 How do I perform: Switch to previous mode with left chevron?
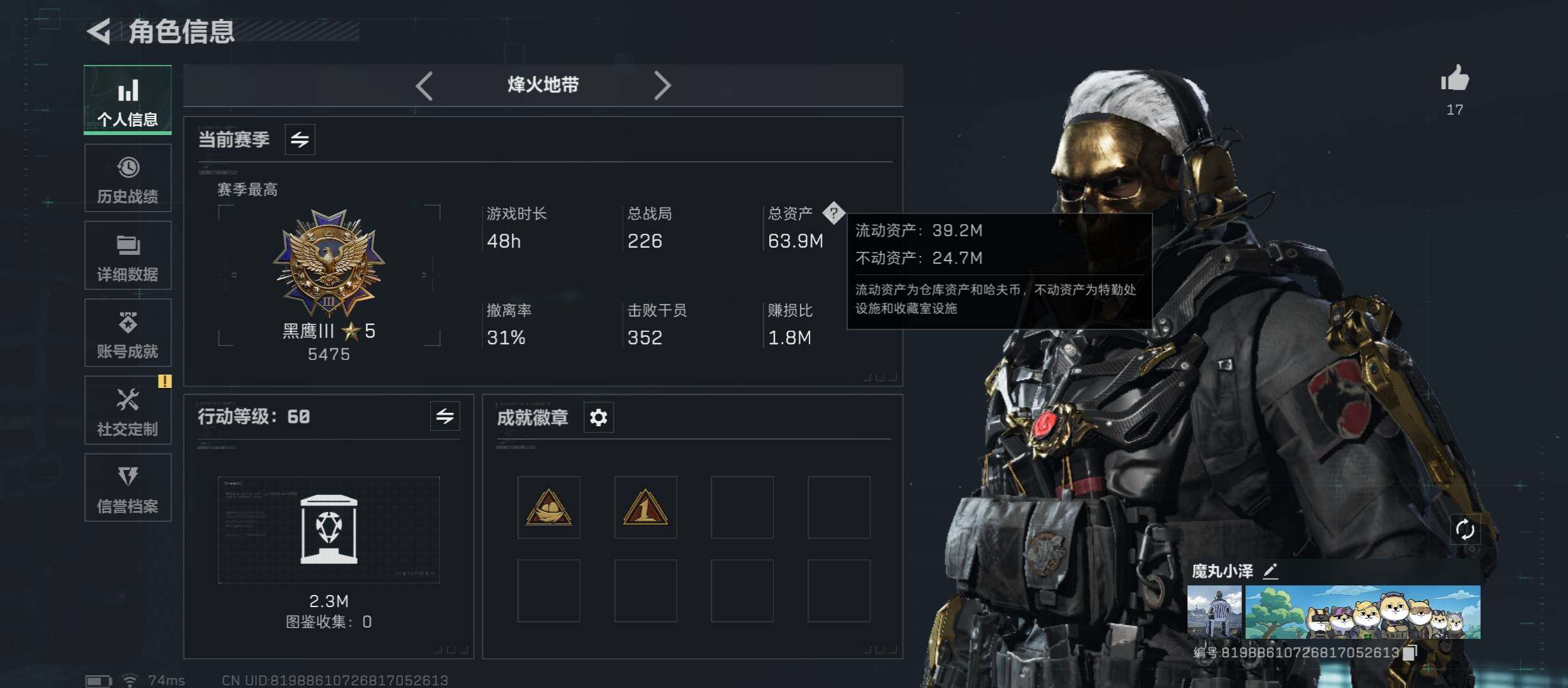(x=424, y=85)
